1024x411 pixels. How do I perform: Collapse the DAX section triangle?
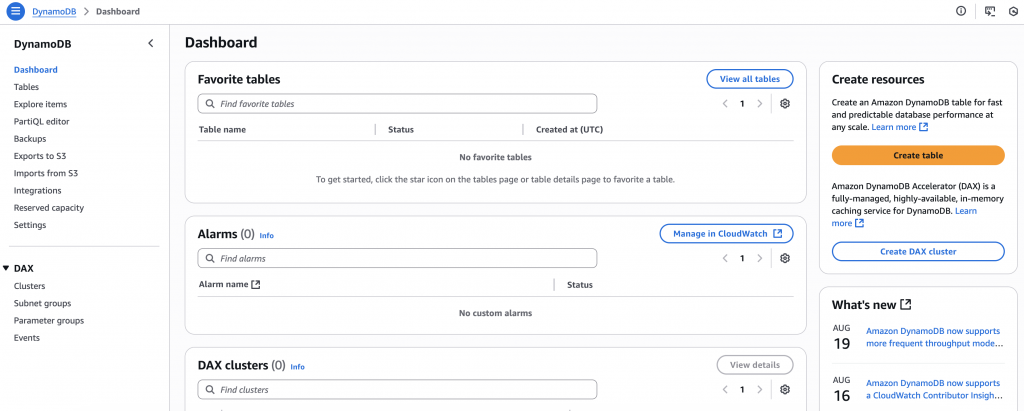tap(6, 268)
